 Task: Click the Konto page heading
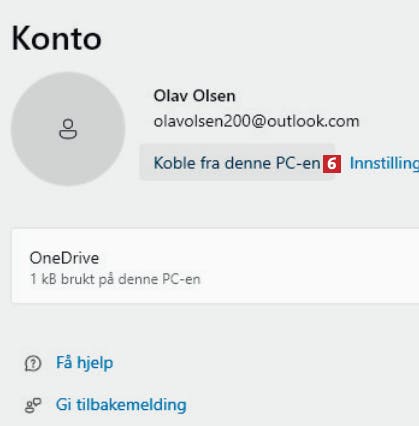click(x=57, y=39)
